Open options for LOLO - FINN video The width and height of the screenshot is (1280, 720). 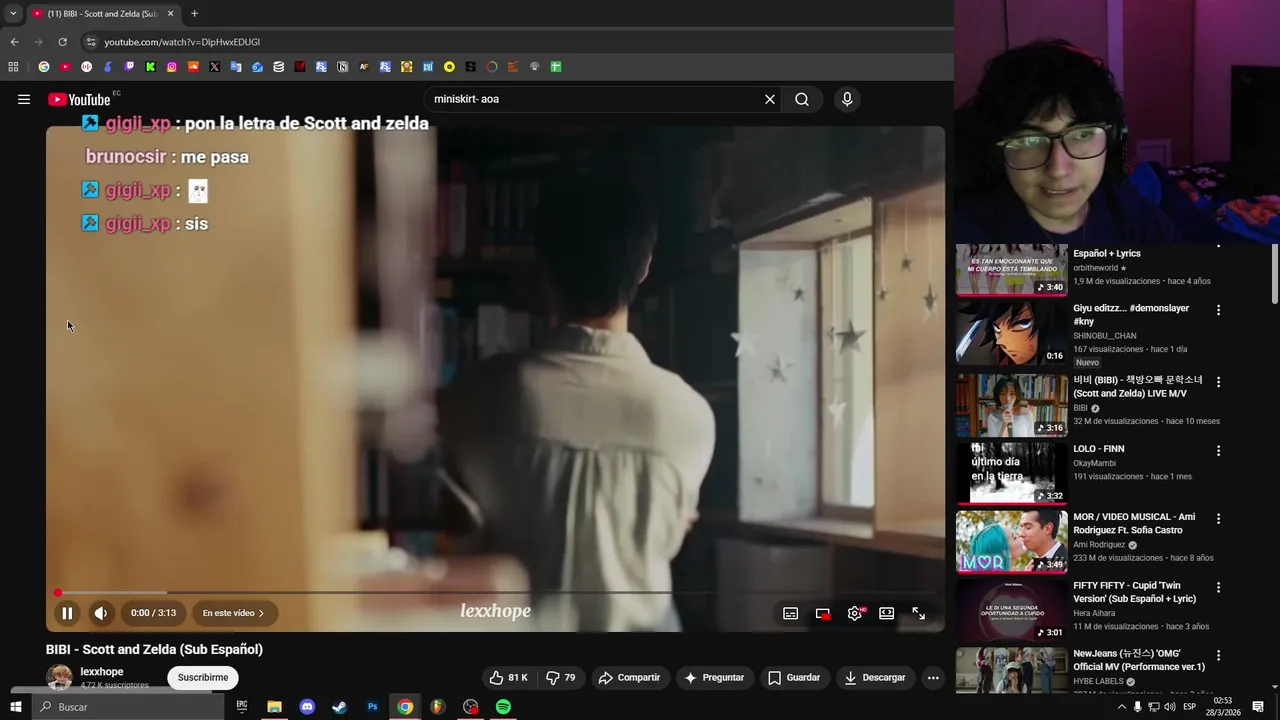(x=1218, y=451)
